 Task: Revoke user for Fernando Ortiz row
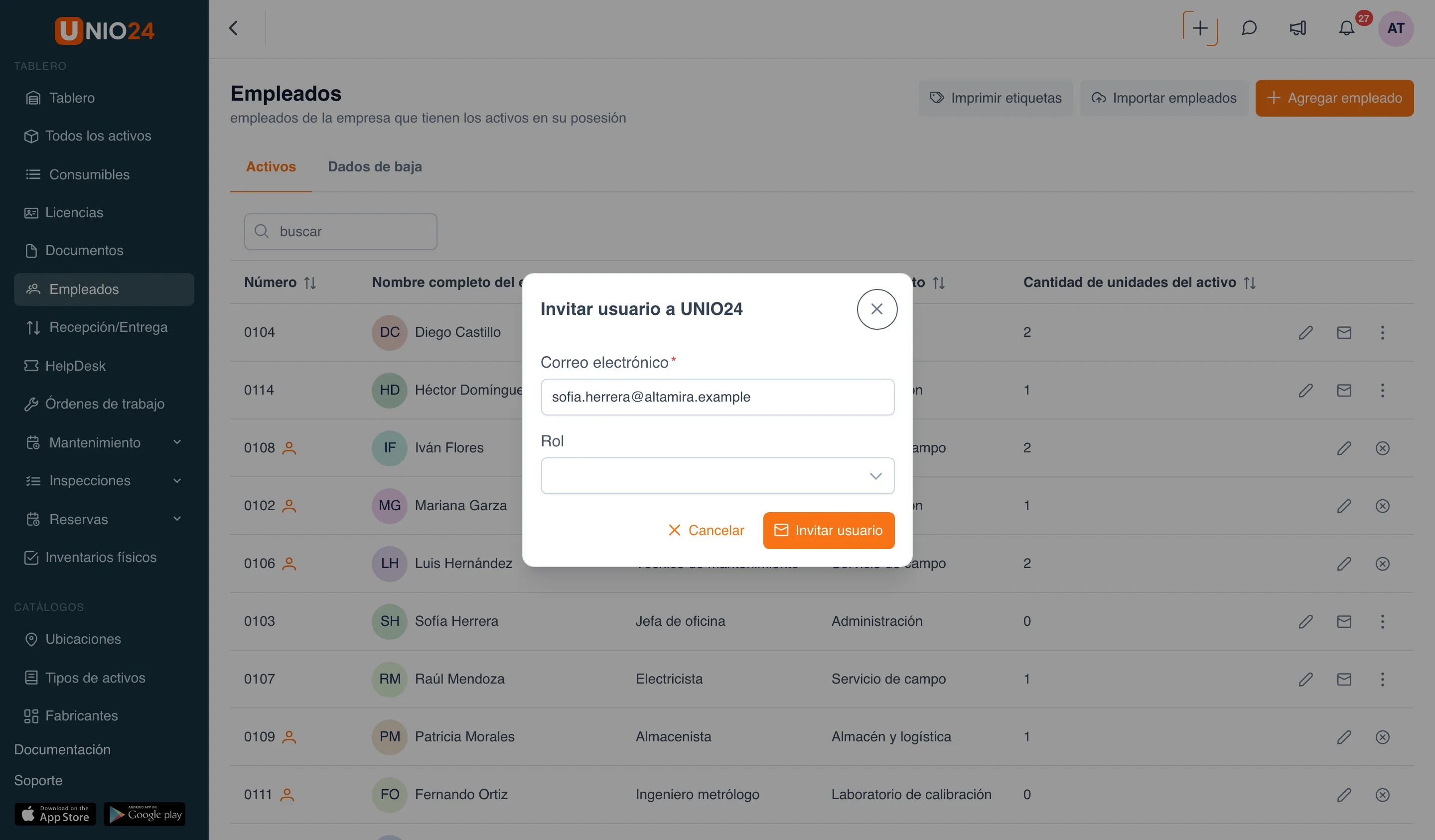[x=1382, y=795]
